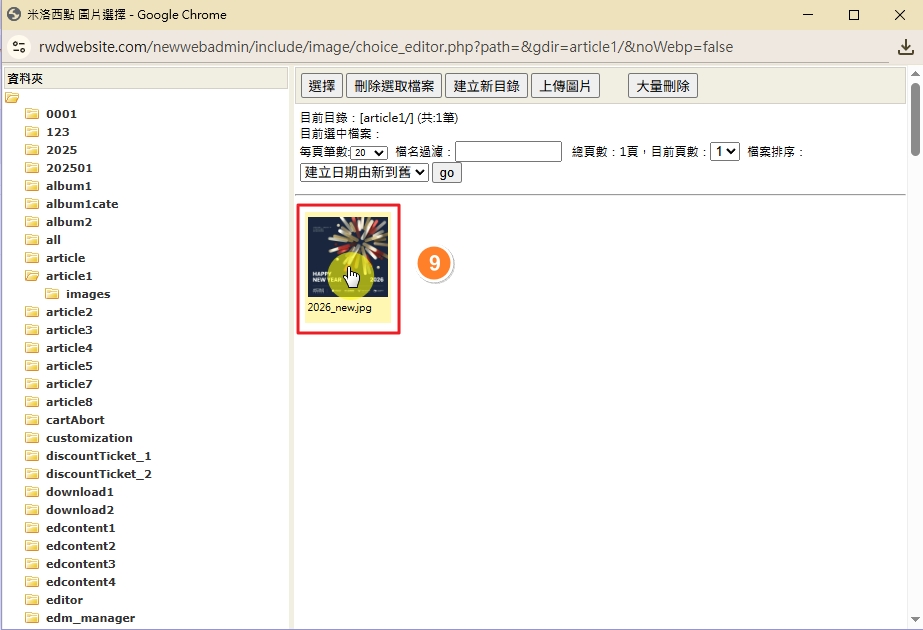This screenshot has width=923, height=630.
Task: Click the folder icon beside album1
Action: point(32,186)
